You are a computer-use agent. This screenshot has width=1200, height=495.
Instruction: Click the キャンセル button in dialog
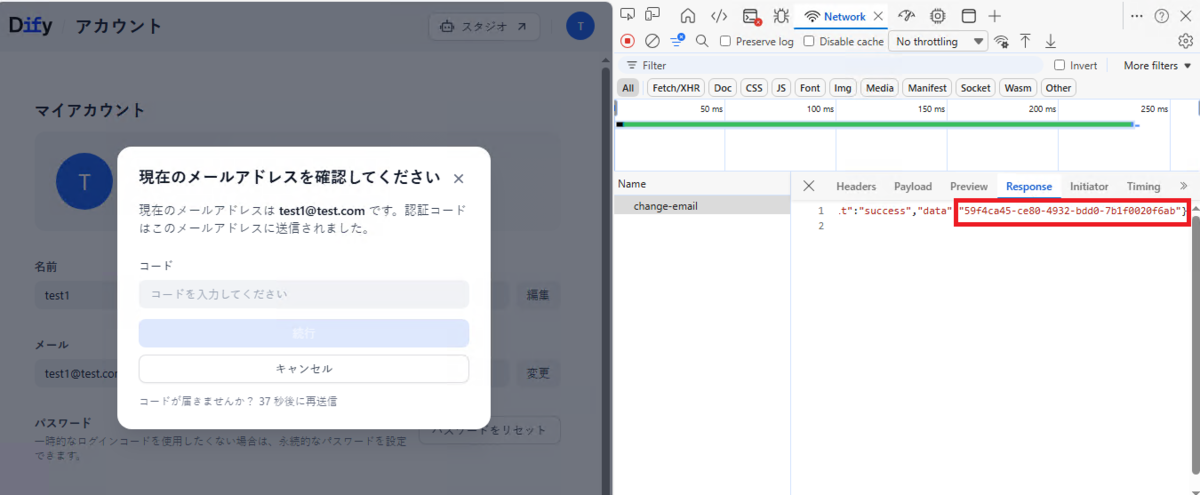click(x=304, y=369)
